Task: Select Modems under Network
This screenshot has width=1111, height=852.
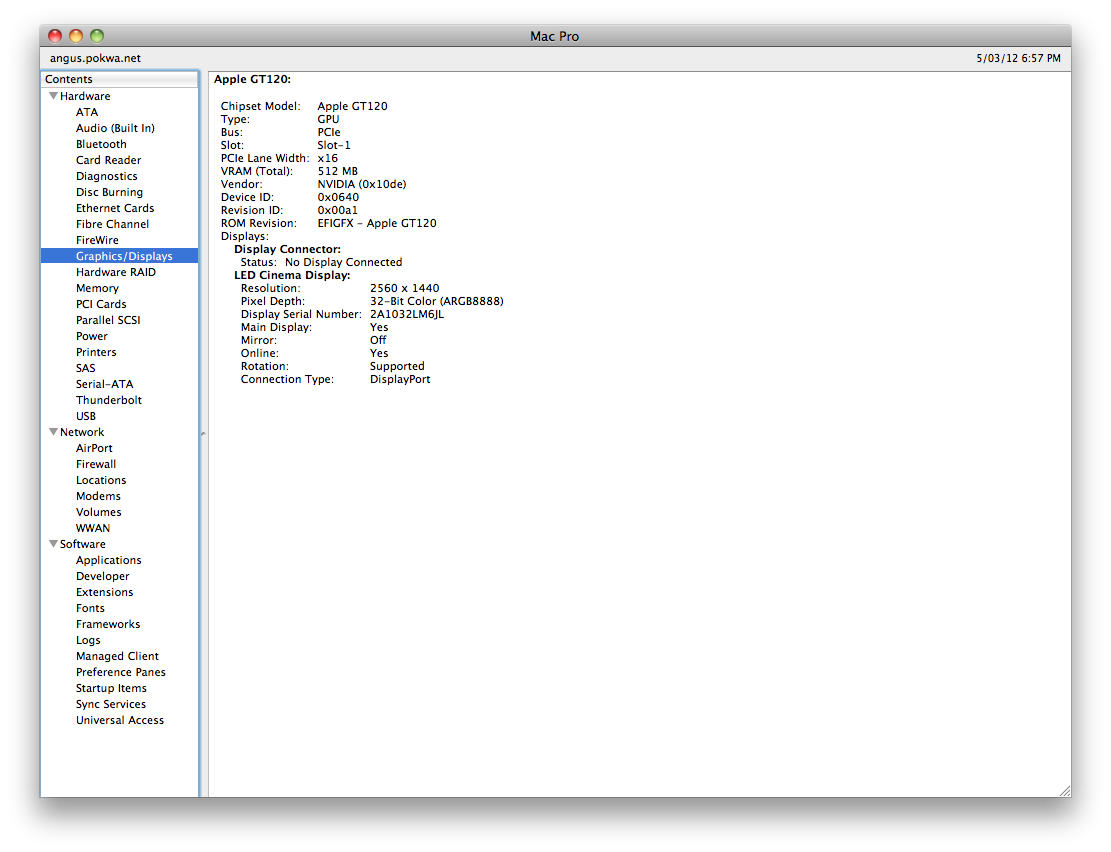Action: point(98,496)
